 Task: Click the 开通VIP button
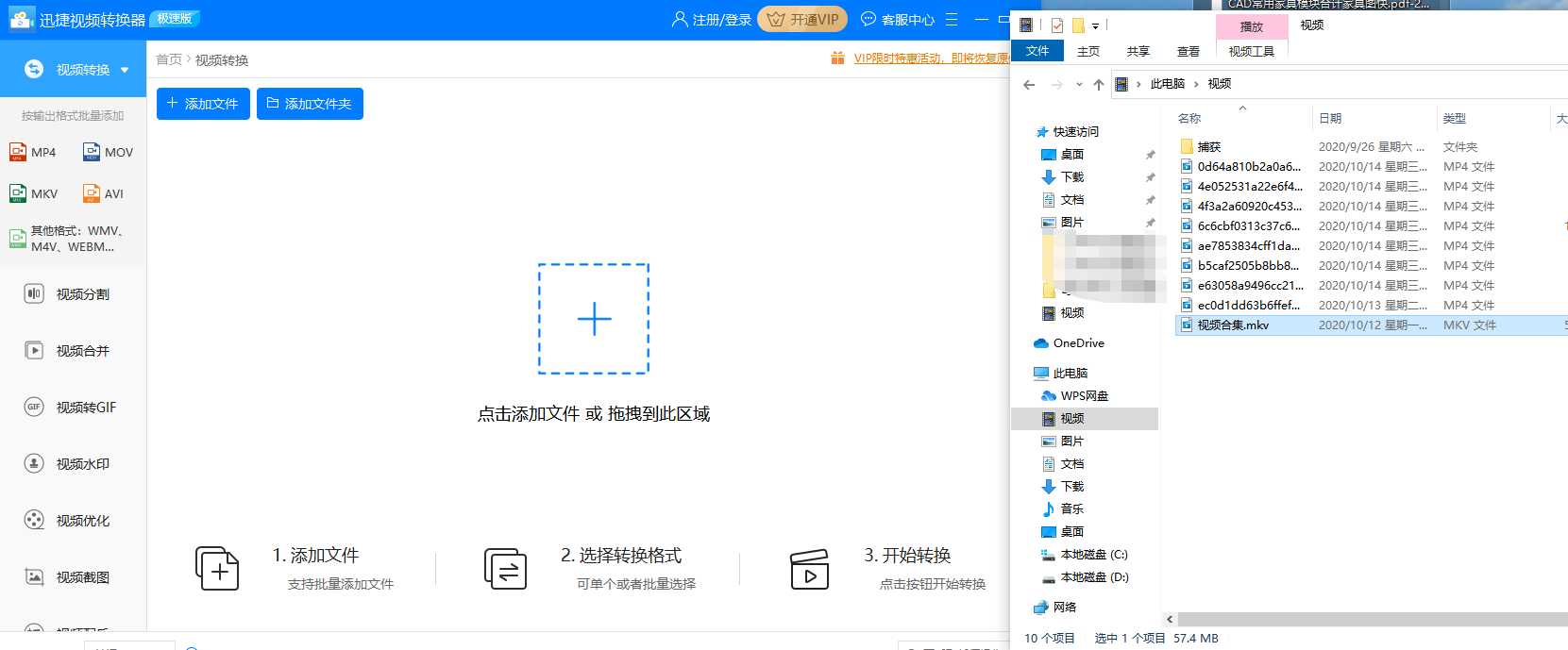802,20
